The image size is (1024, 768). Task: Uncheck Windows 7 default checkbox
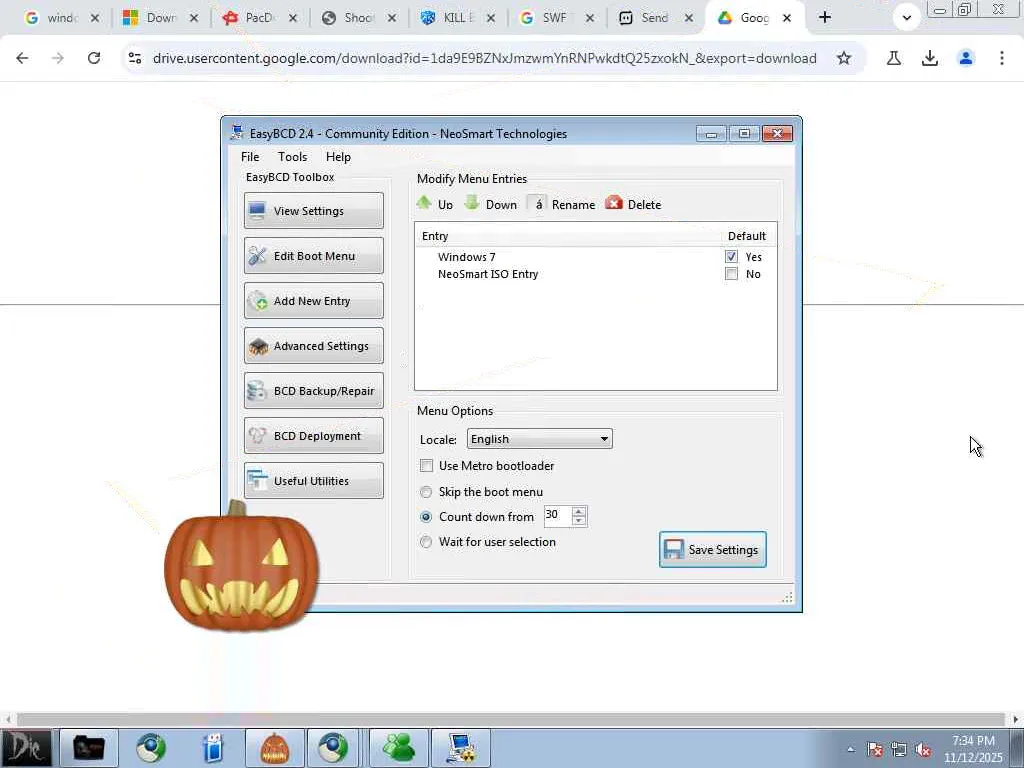point(731,257)
